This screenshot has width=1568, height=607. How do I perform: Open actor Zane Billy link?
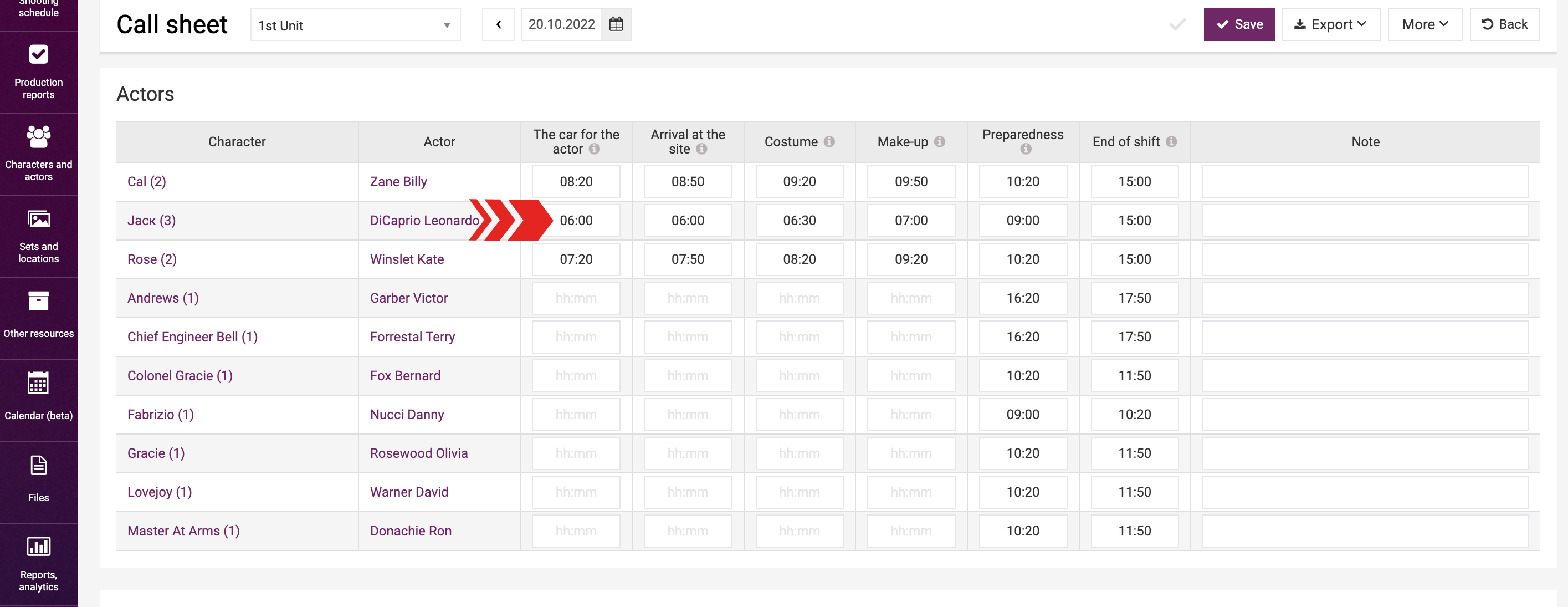399,181
